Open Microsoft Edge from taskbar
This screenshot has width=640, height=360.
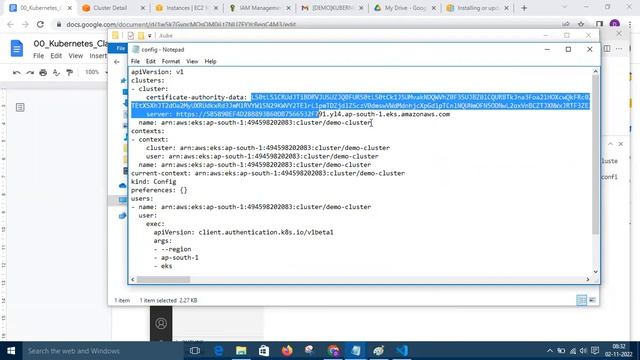[218, 351]
